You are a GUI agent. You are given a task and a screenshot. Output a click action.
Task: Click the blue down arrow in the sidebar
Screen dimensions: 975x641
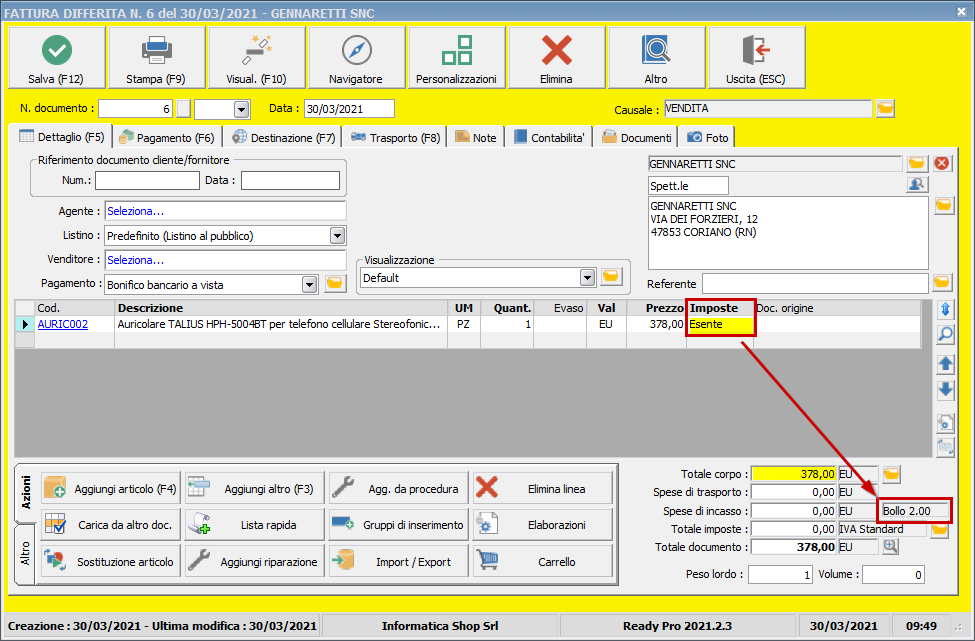point(944,390)
